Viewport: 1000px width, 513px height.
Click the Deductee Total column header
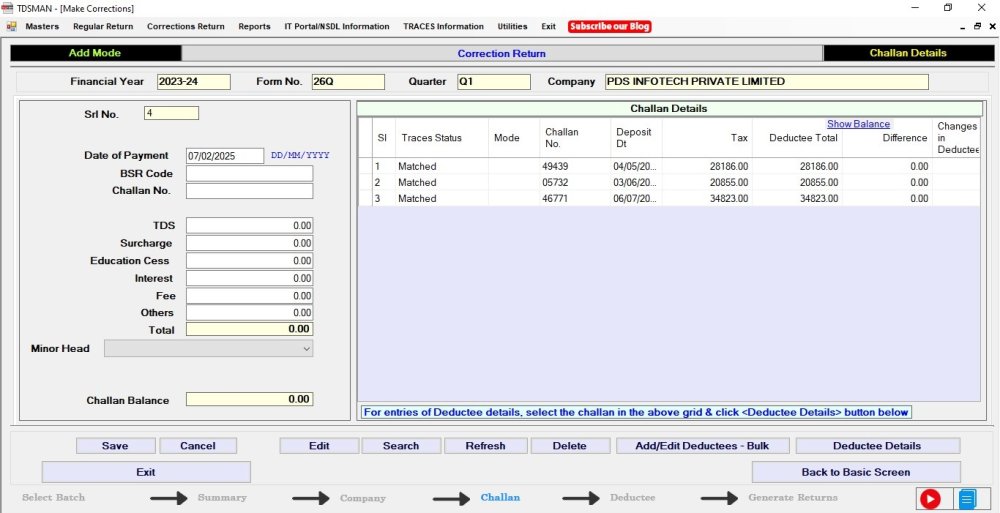point(797,138)
